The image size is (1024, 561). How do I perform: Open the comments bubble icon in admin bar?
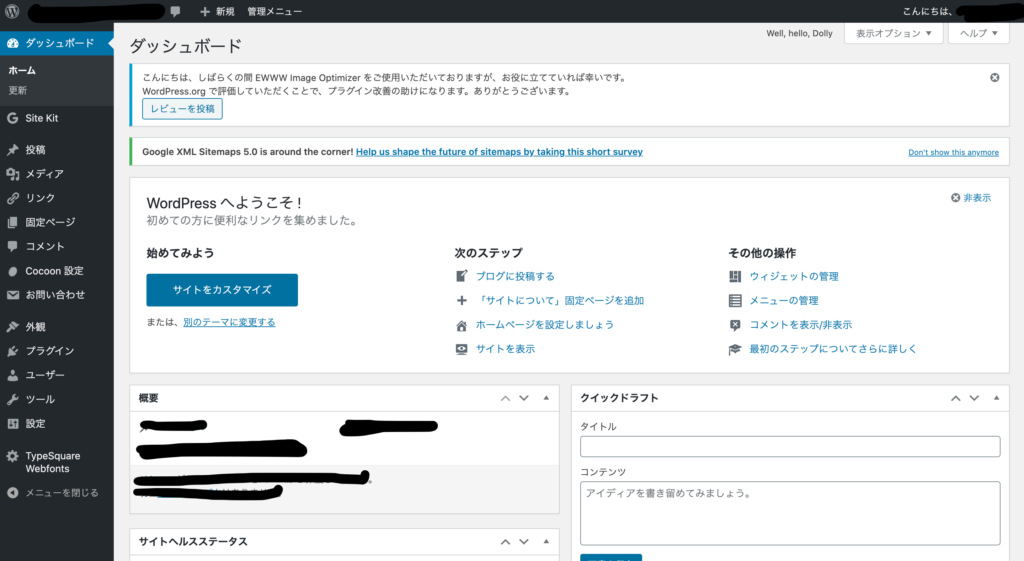tap(175, 11)
